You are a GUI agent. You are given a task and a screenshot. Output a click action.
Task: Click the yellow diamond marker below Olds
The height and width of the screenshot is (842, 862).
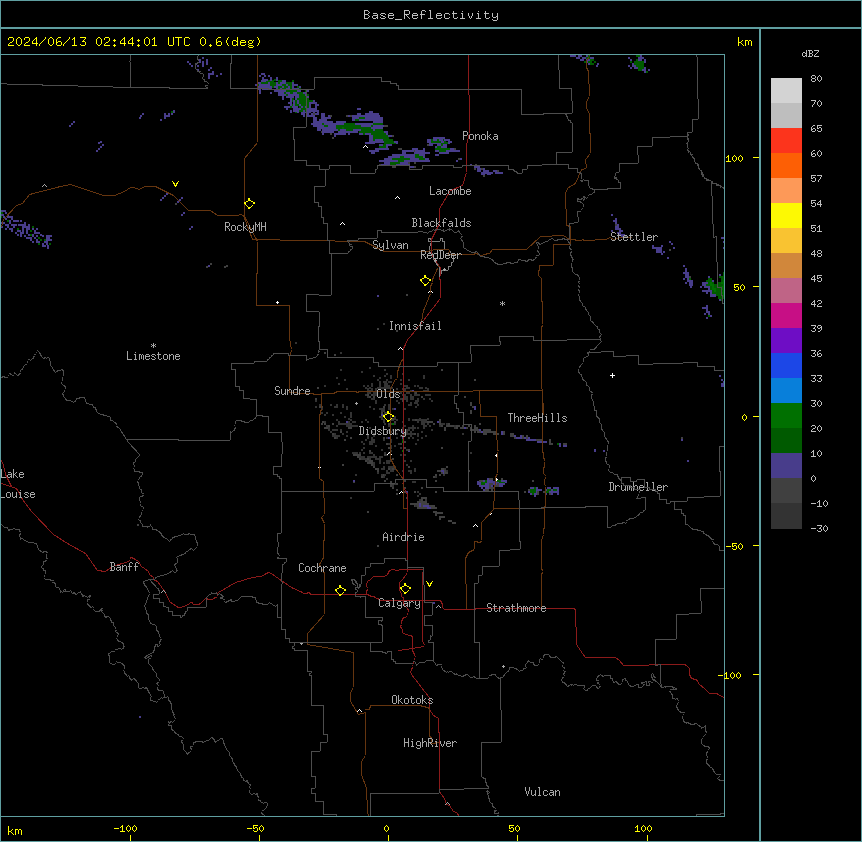point(388,417)
